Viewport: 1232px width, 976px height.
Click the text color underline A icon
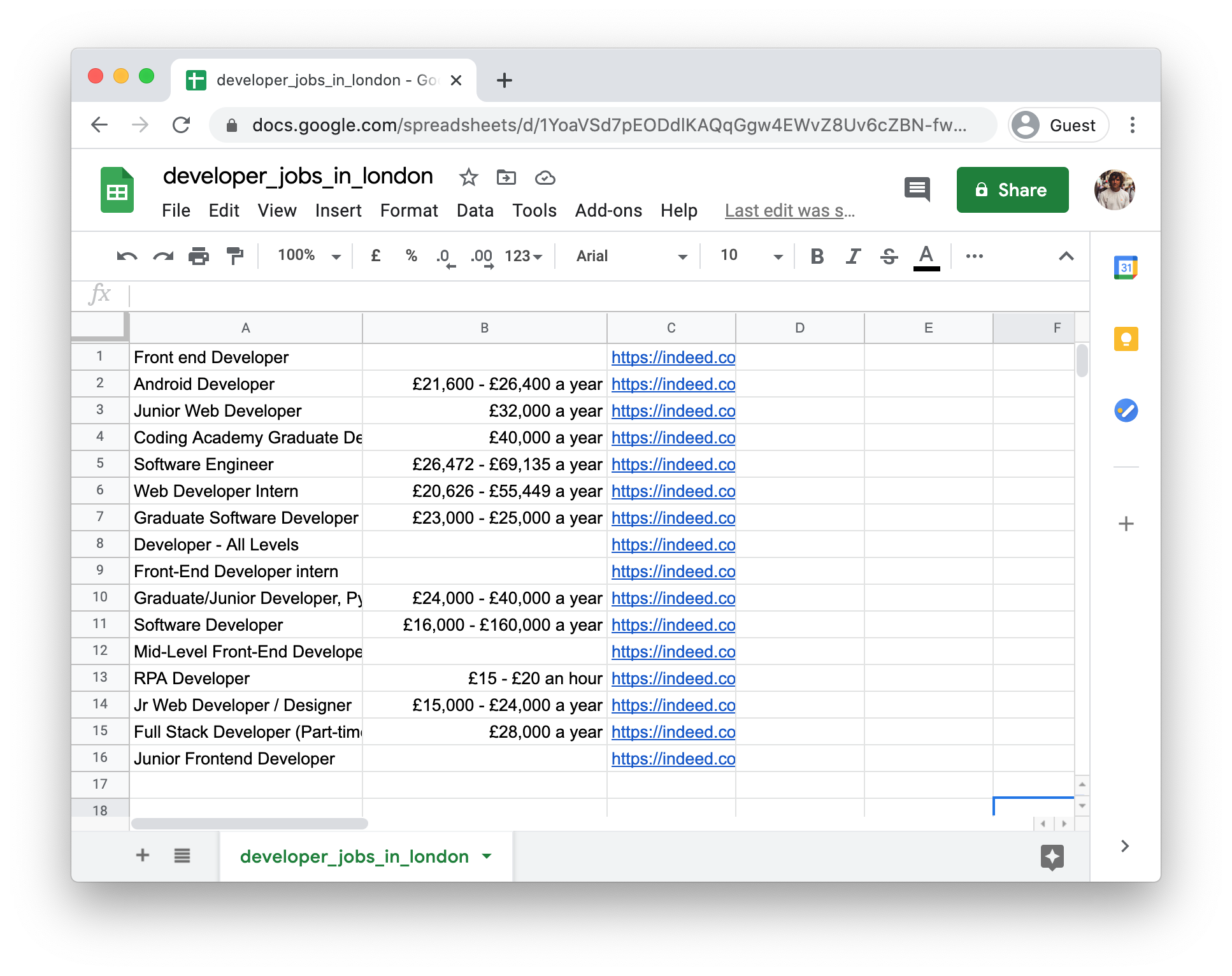[x=926, y=257]
